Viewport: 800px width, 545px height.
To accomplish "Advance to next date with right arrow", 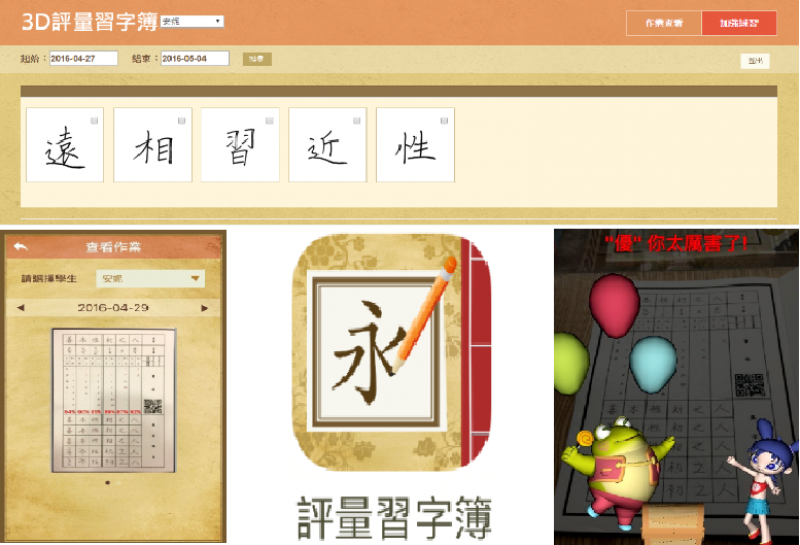I will click(x=205, y=308).
